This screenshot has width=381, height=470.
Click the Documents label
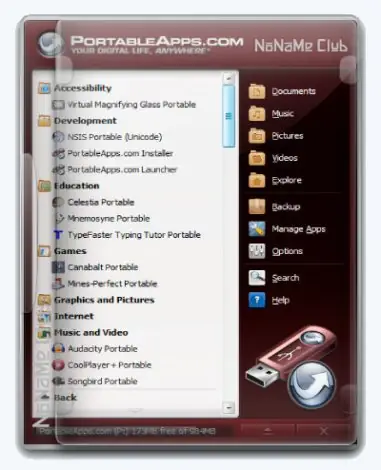(x=294, y=91)
